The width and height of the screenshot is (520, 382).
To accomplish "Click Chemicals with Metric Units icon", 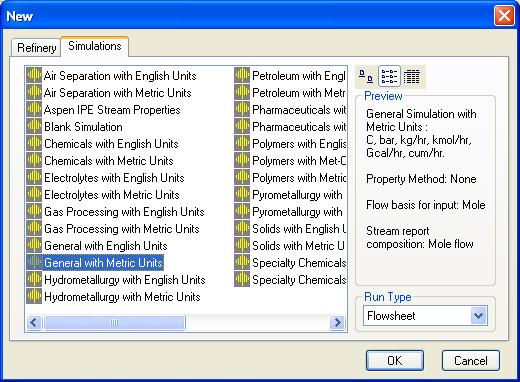I will tap(34, 160).
